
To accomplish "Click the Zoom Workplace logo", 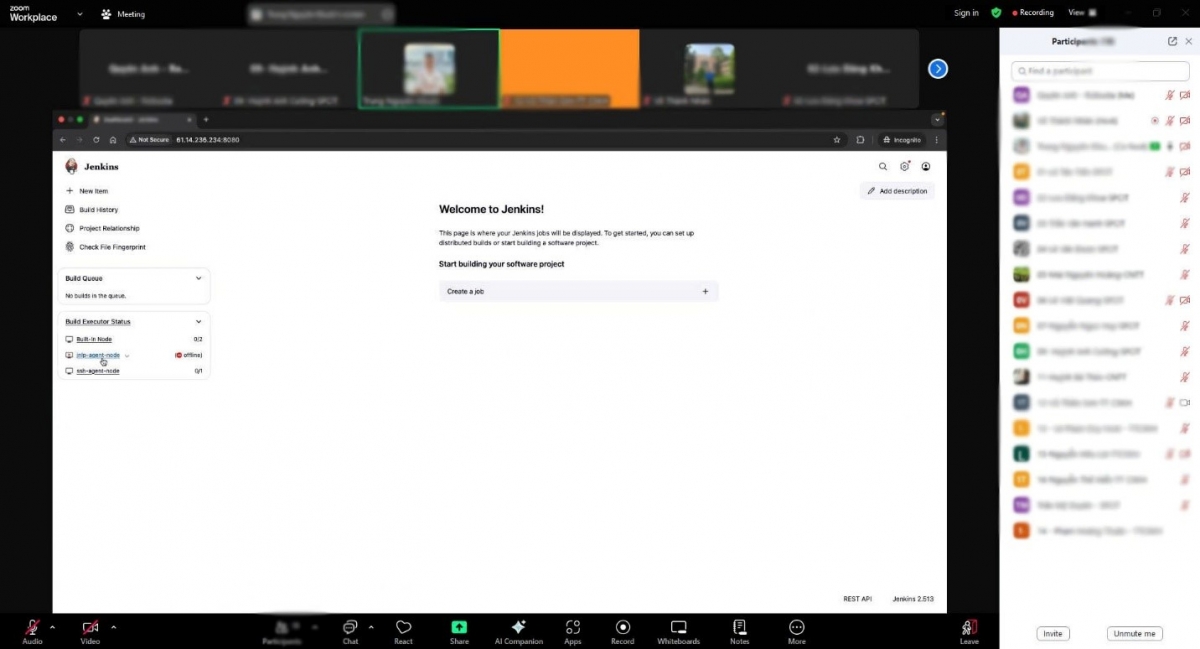I will click(x=33, y=13).
